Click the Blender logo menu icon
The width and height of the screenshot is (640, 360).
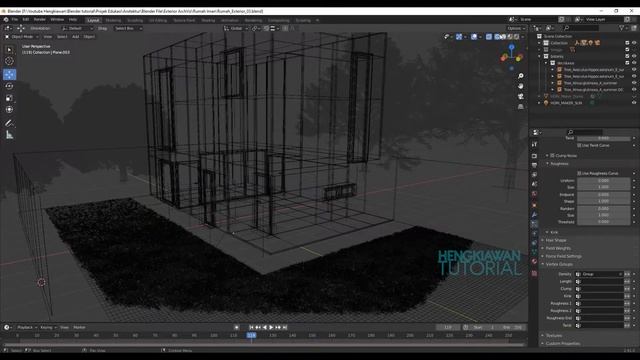click(x=6, y=20)
